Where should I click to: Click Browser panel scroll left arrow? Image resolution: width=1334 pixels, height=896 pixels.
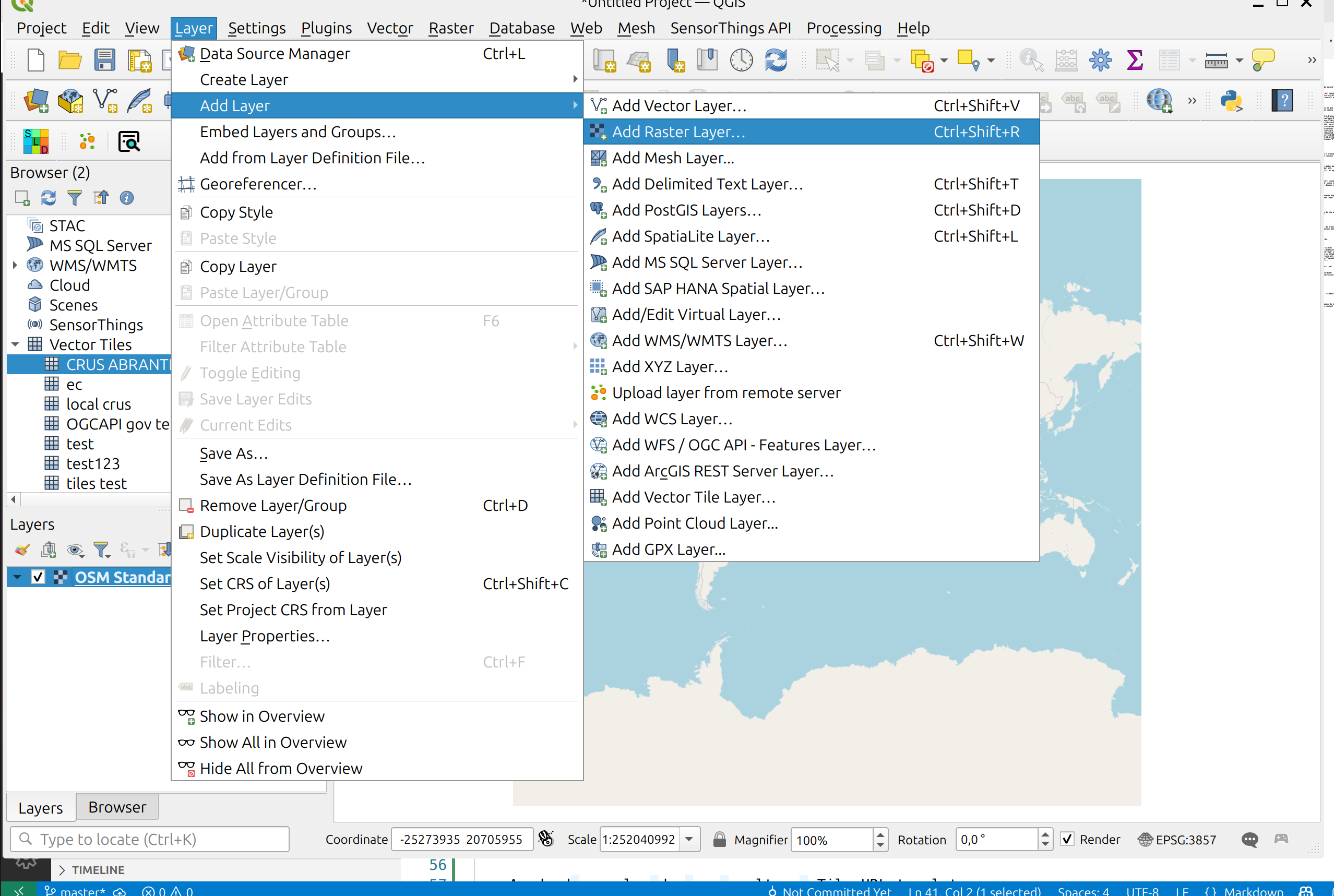click(x=14, y=499)
